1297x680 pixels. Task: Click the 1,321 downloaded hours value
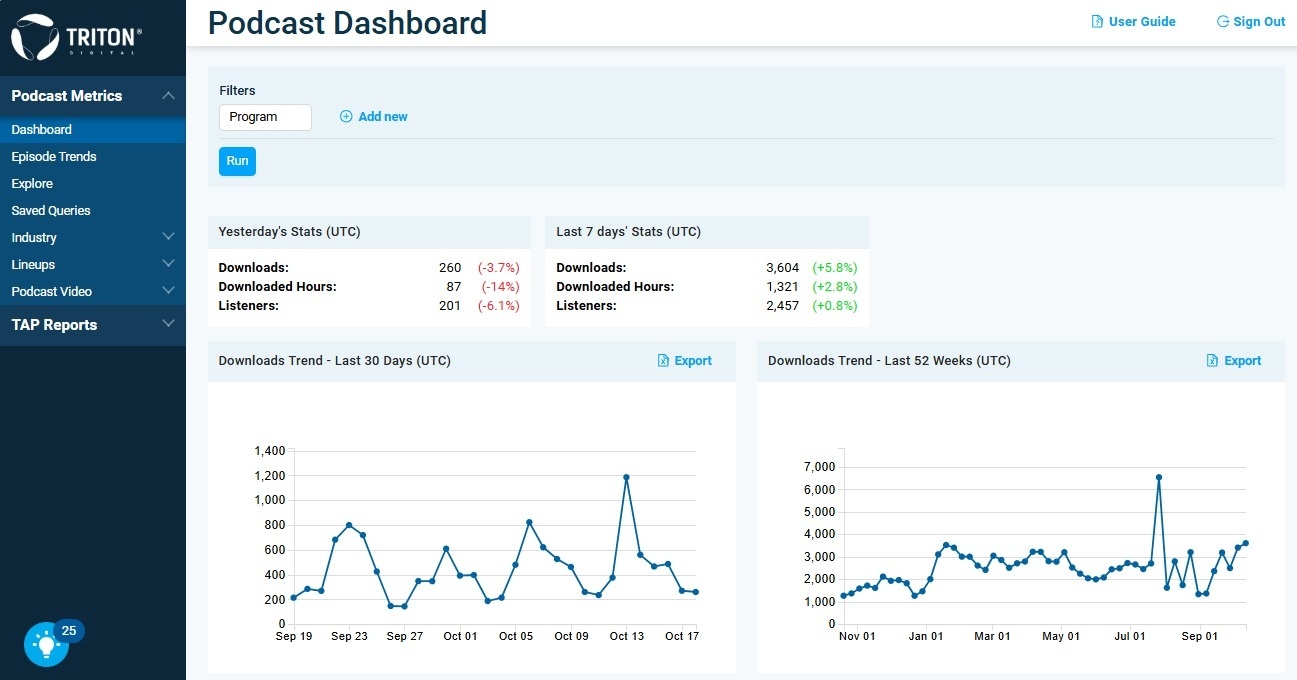(x=782, y=286)
